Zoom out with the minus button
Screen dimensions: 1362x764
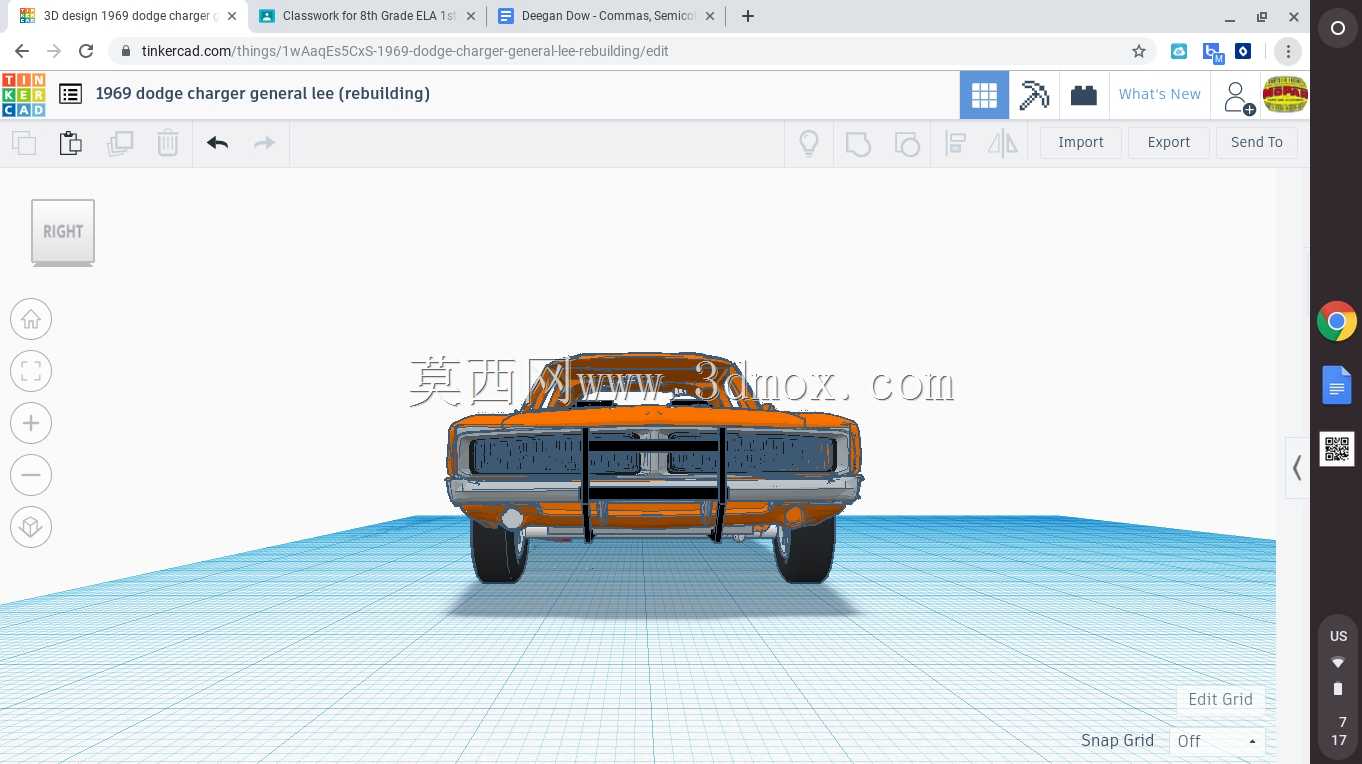pos(31,475)
